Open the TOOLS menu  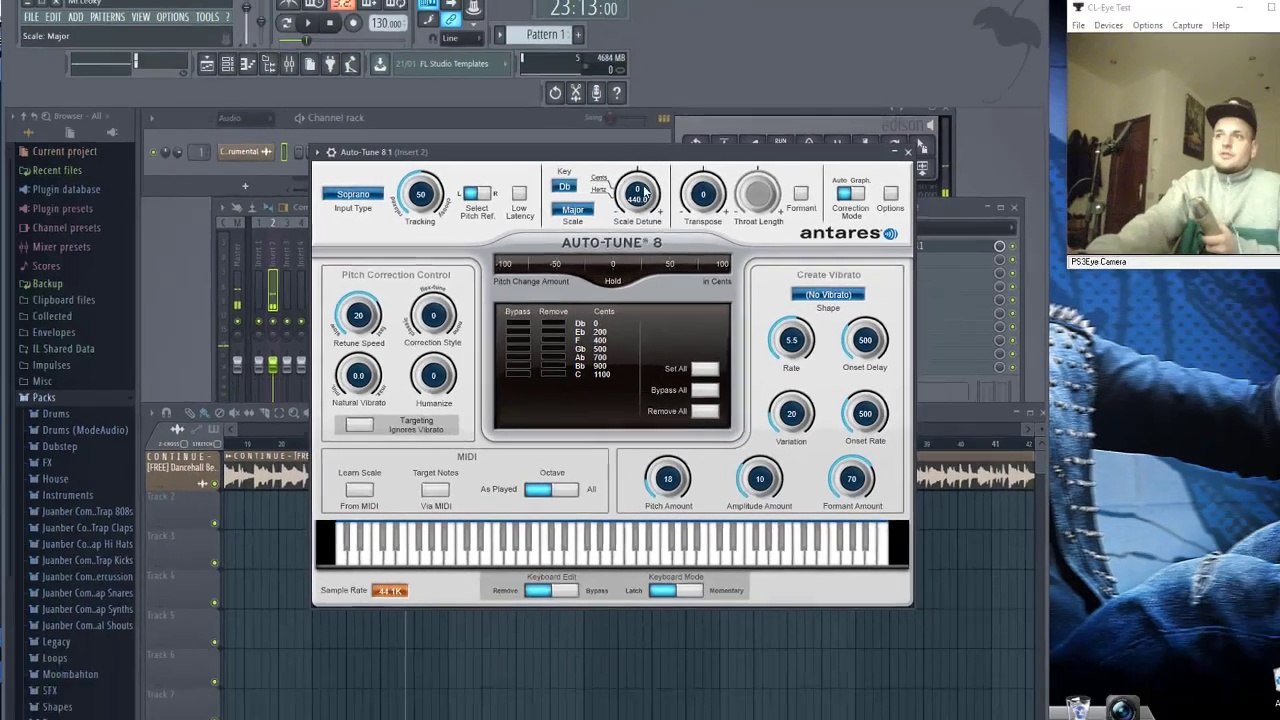207,17
